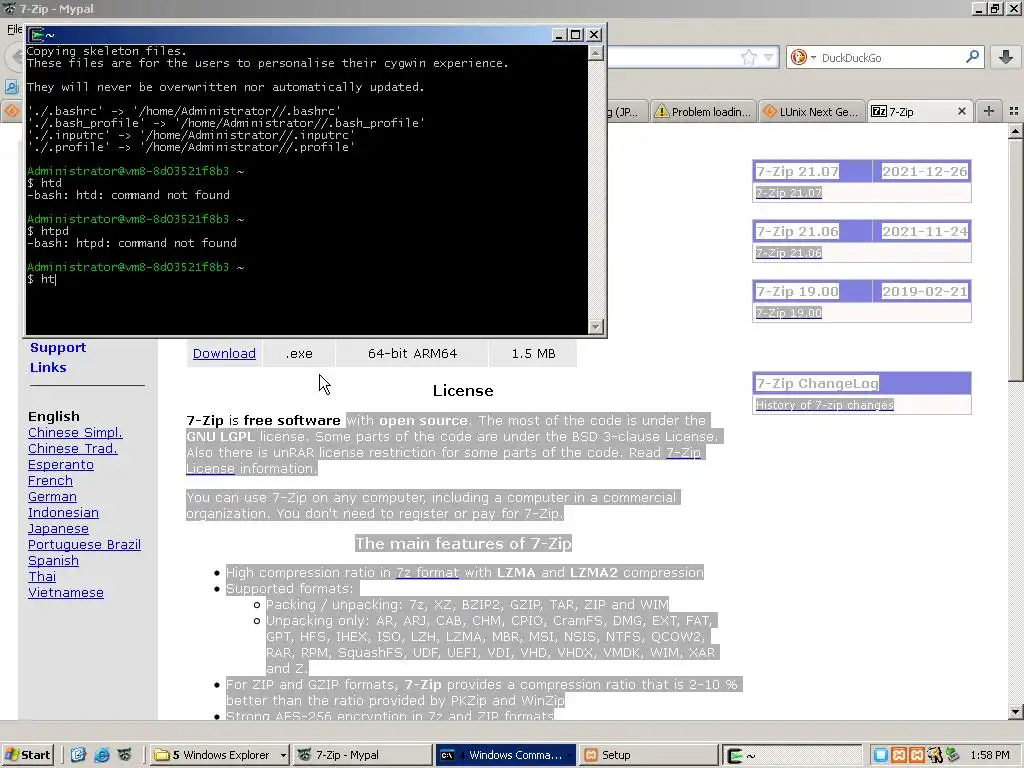Switch language to Thai

point(42,577)
